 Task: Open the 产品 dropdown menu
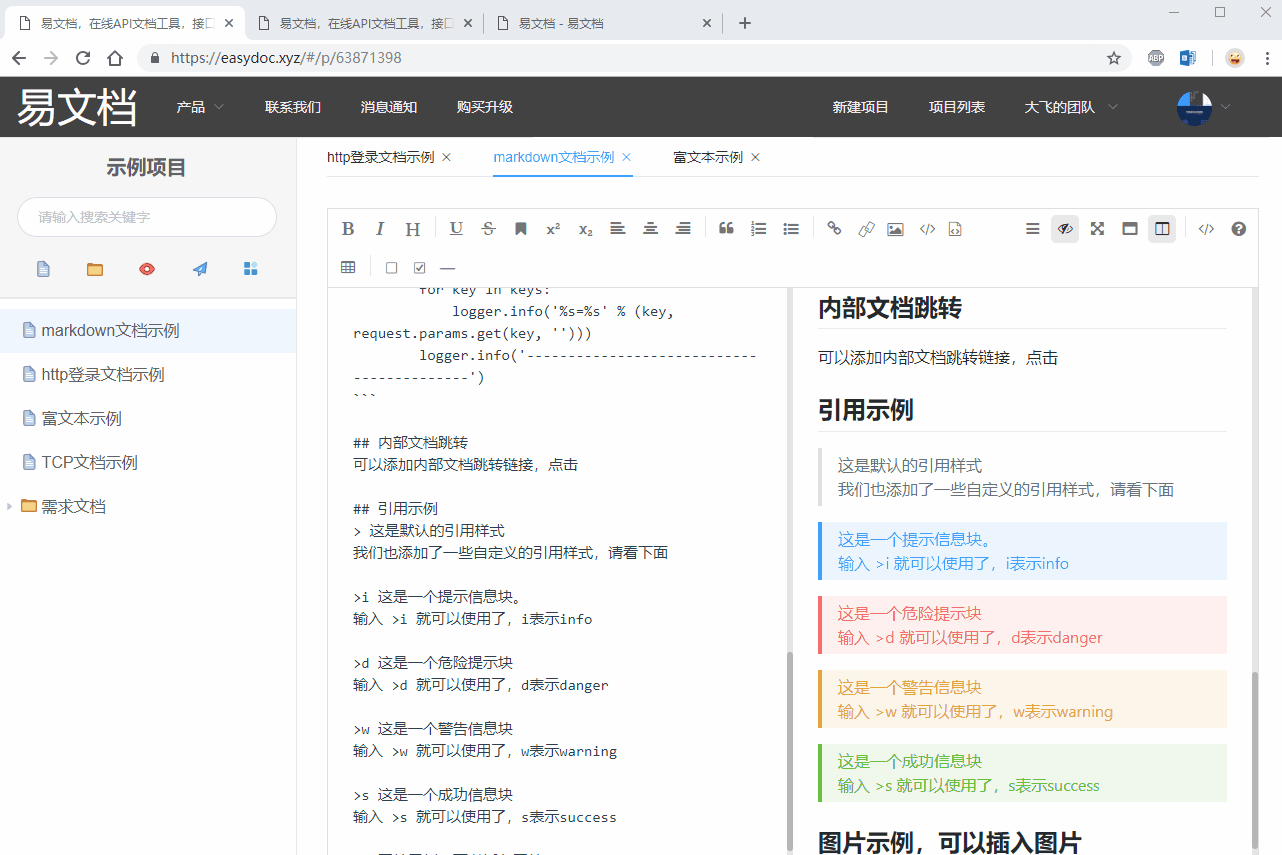tap(200, 107)
